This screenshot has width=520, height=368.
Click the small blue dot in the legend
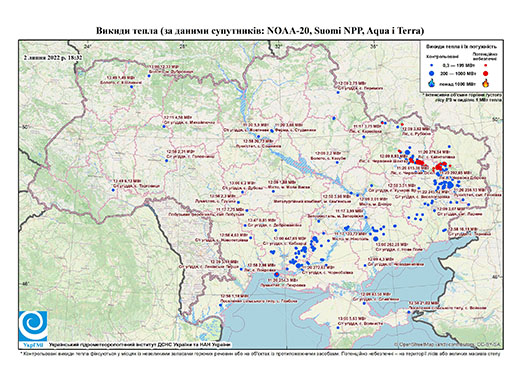(x=432, y=66)
